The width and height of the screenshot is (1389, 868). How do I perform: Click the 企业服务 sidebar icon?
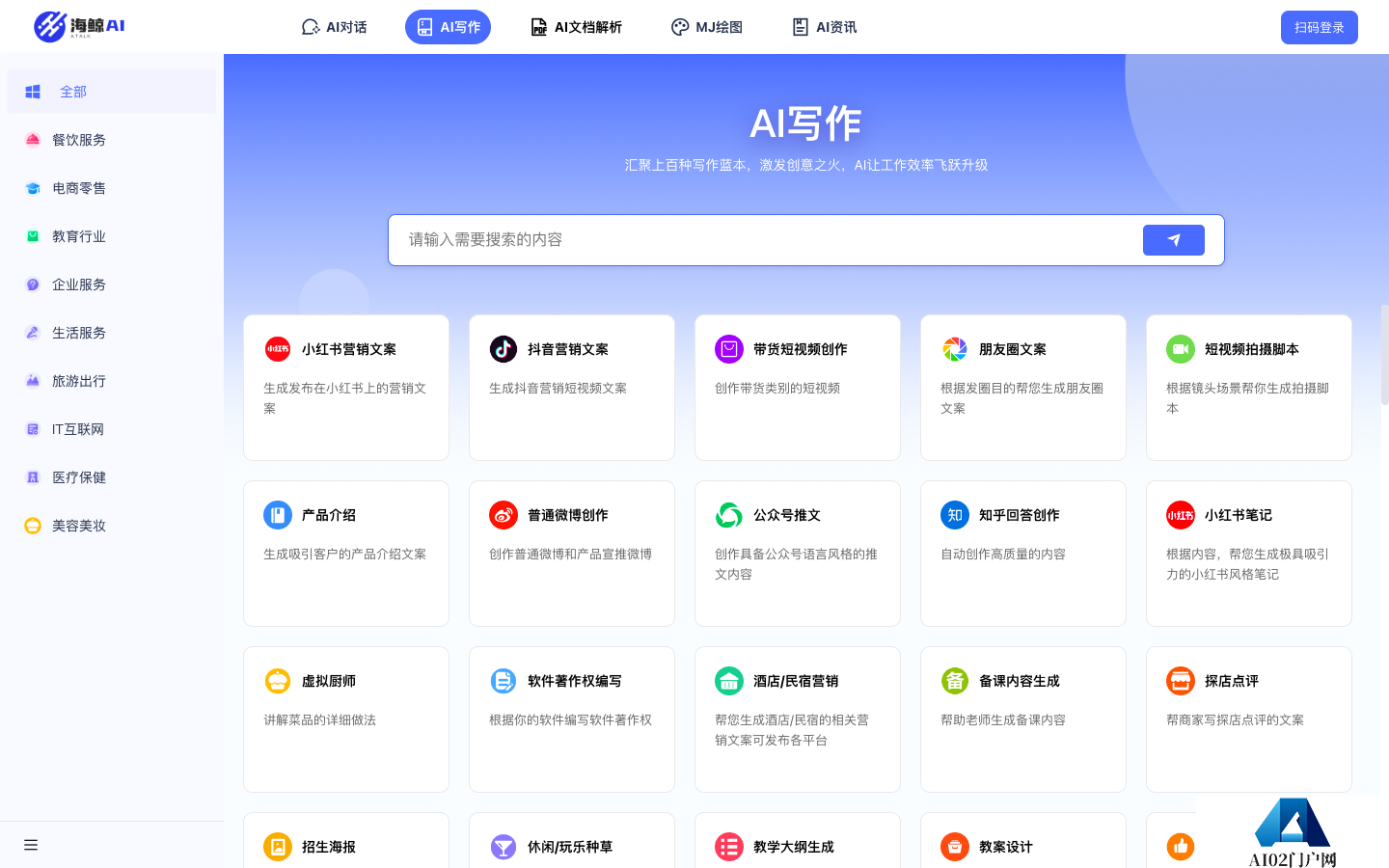33,285
